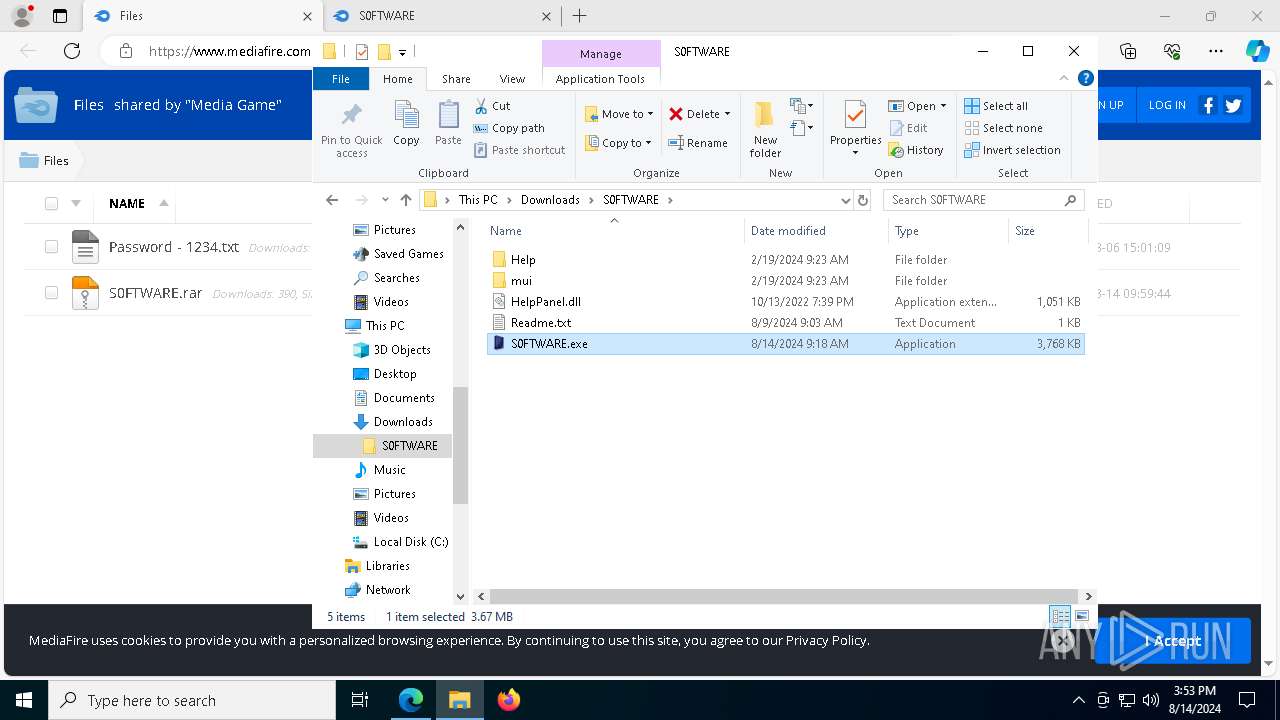The width and height of the screenshot is (1280, 720).
Task: Expand Move to dropdown
Action: click(650, 114)
